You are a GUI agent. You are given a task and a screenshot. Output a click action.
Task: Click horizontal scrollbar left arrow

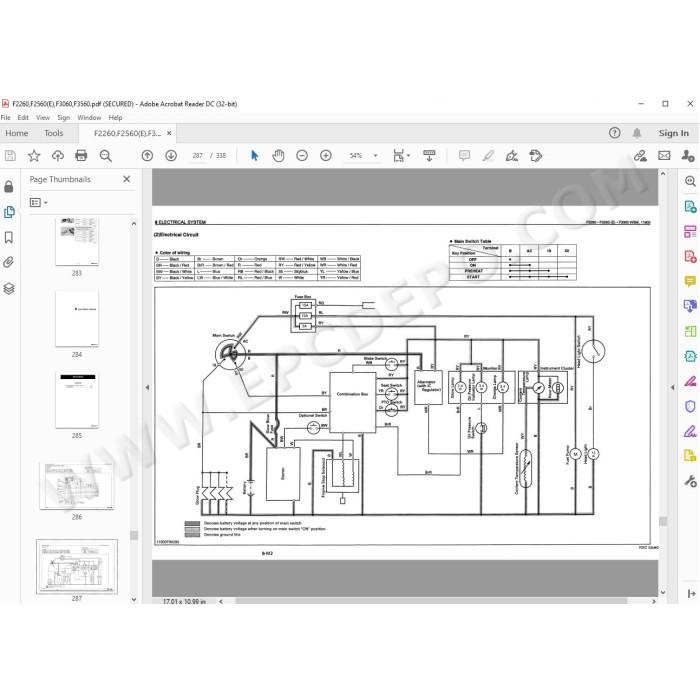coord(221,601)
